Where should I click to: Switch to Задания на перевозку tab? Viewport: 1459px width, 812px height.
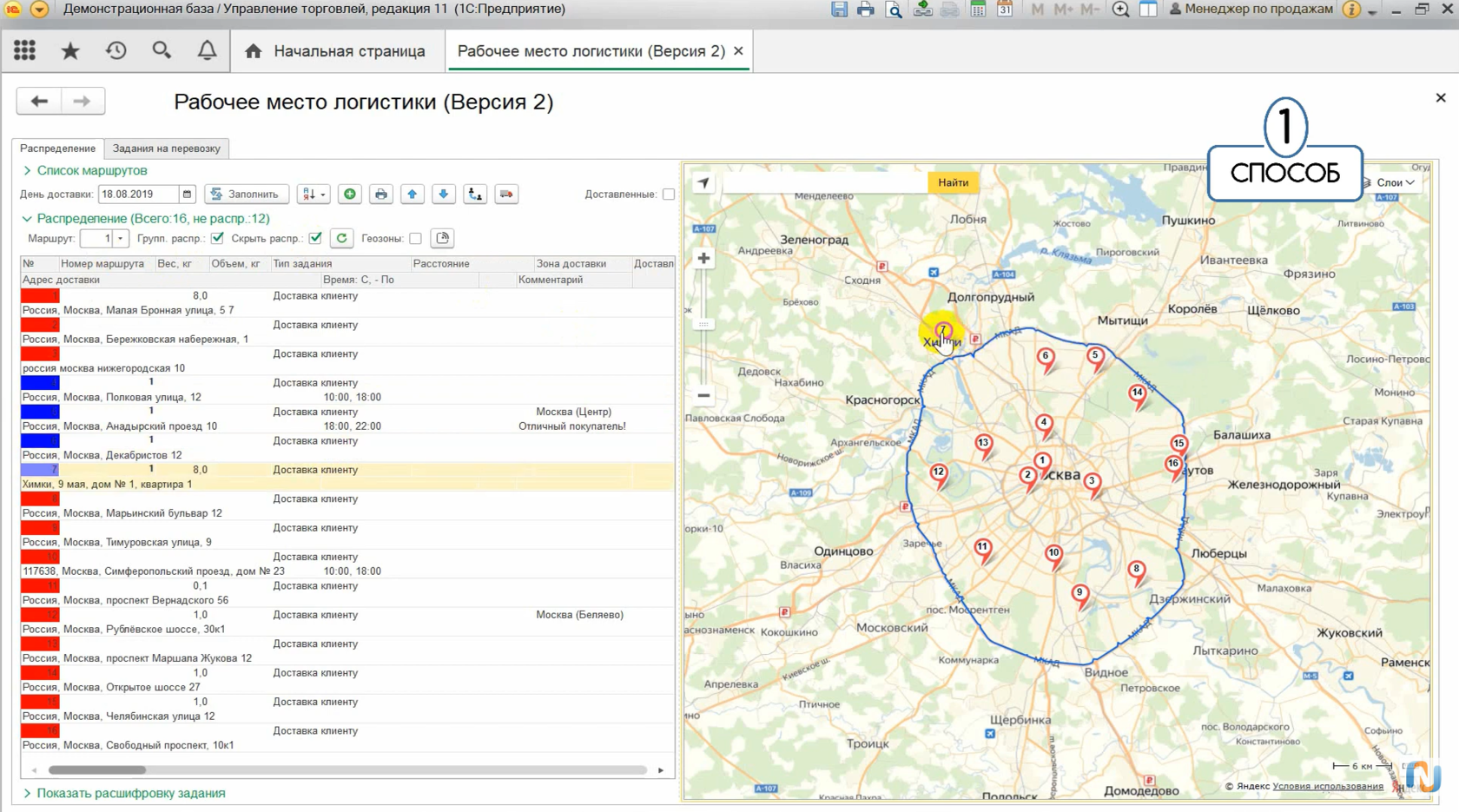click(x=167, y=149)
